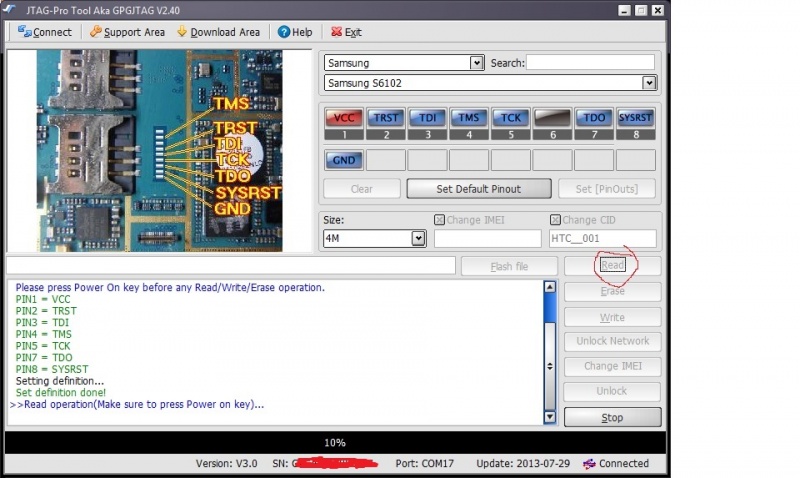Click the Search input field
This screenshot has width=800, height=478.
click(x=591, y=63)
